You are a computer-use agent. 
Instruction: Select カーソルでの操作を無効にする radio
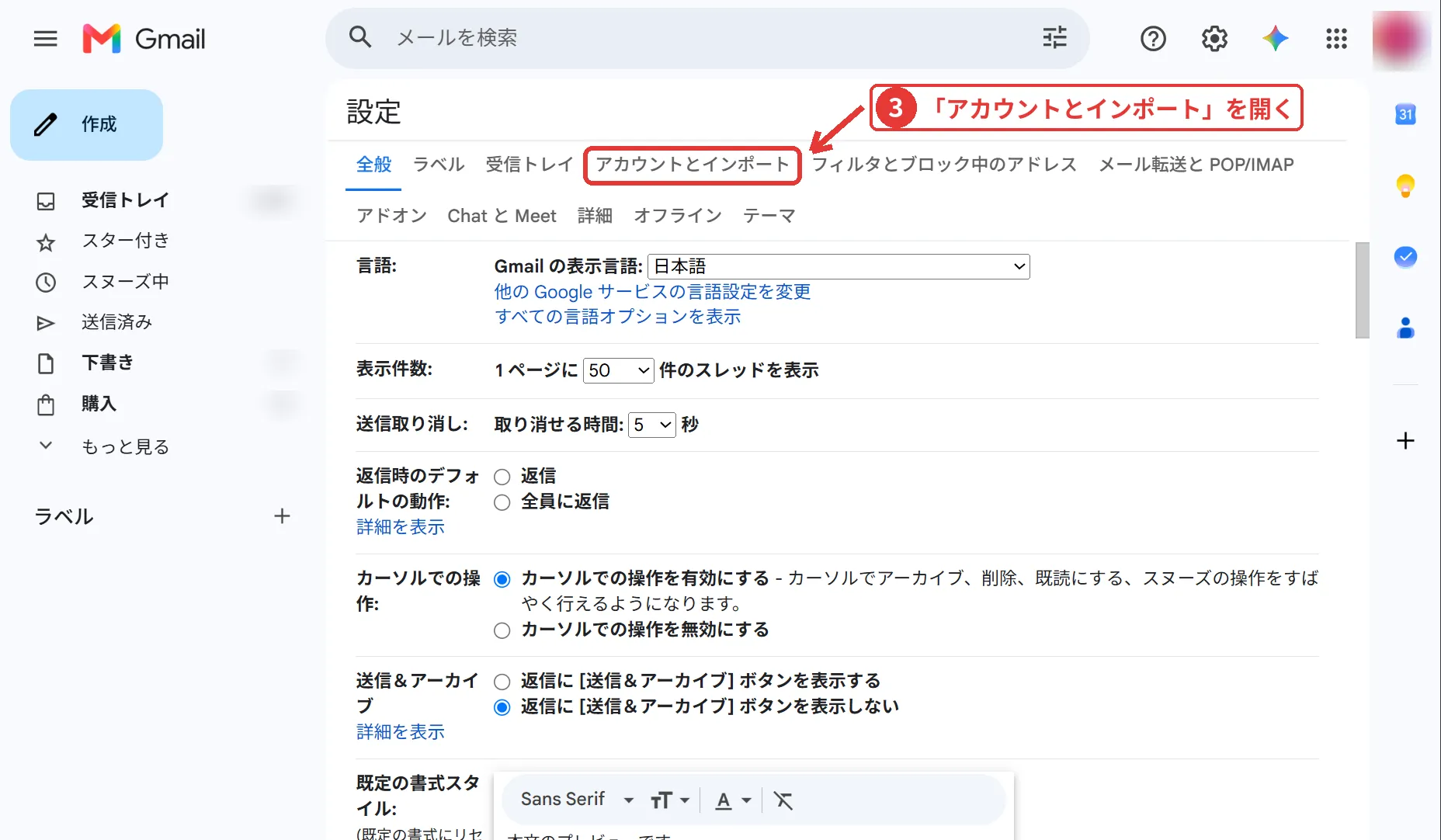(x=502, y=630)
